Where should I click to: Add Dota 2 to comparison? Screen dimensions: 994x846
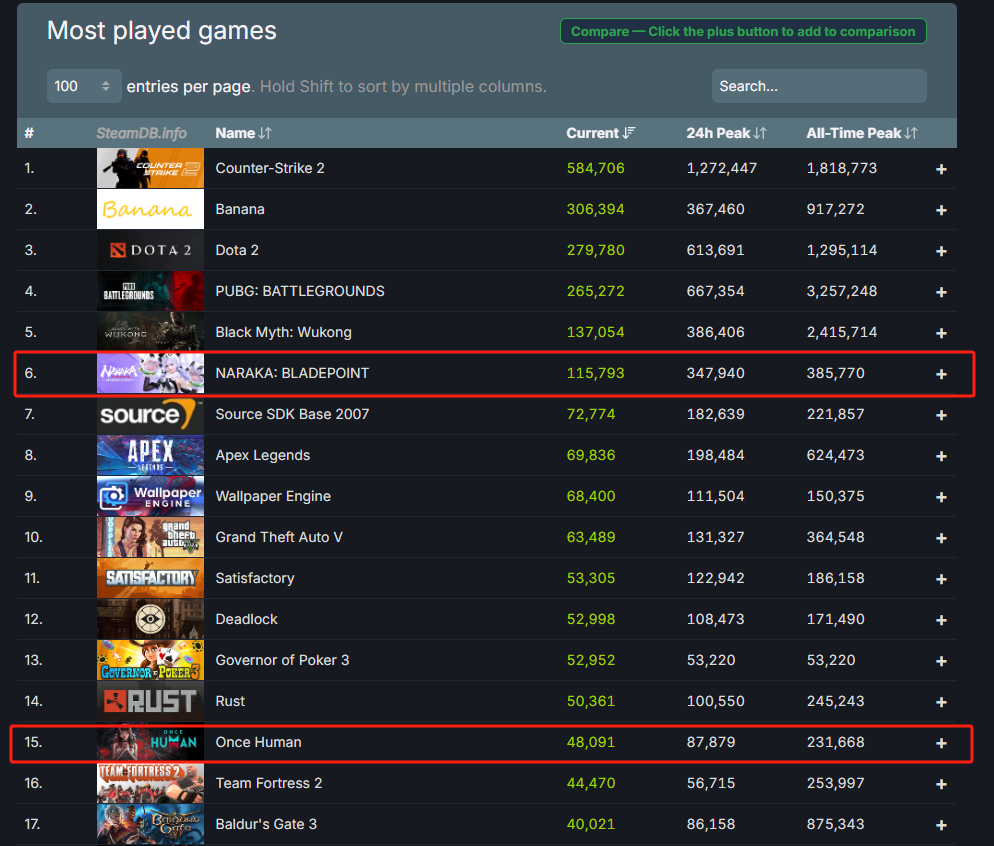point(941,251)
